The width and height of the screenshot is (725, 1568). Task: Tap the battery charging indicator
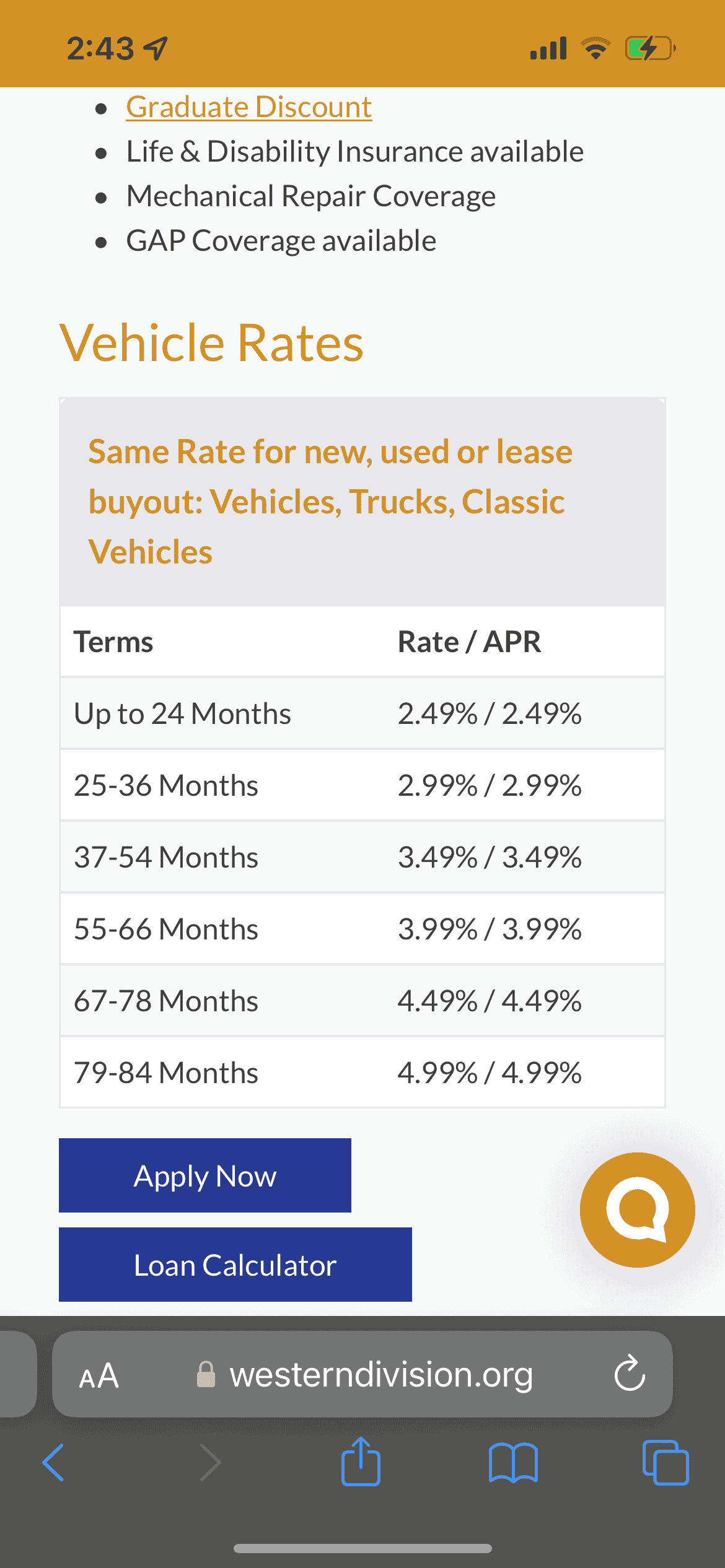pos(649,48)
